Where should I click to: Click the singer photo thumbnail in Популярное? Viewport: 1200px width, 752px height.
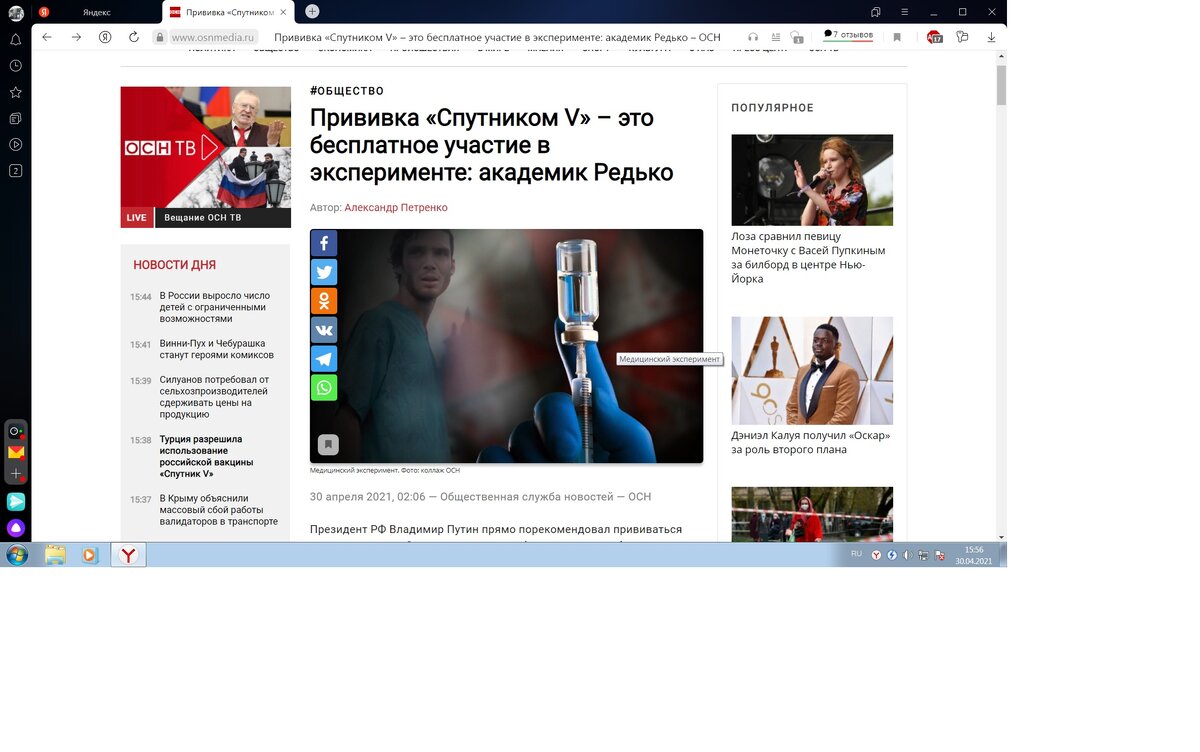point(812,180)
